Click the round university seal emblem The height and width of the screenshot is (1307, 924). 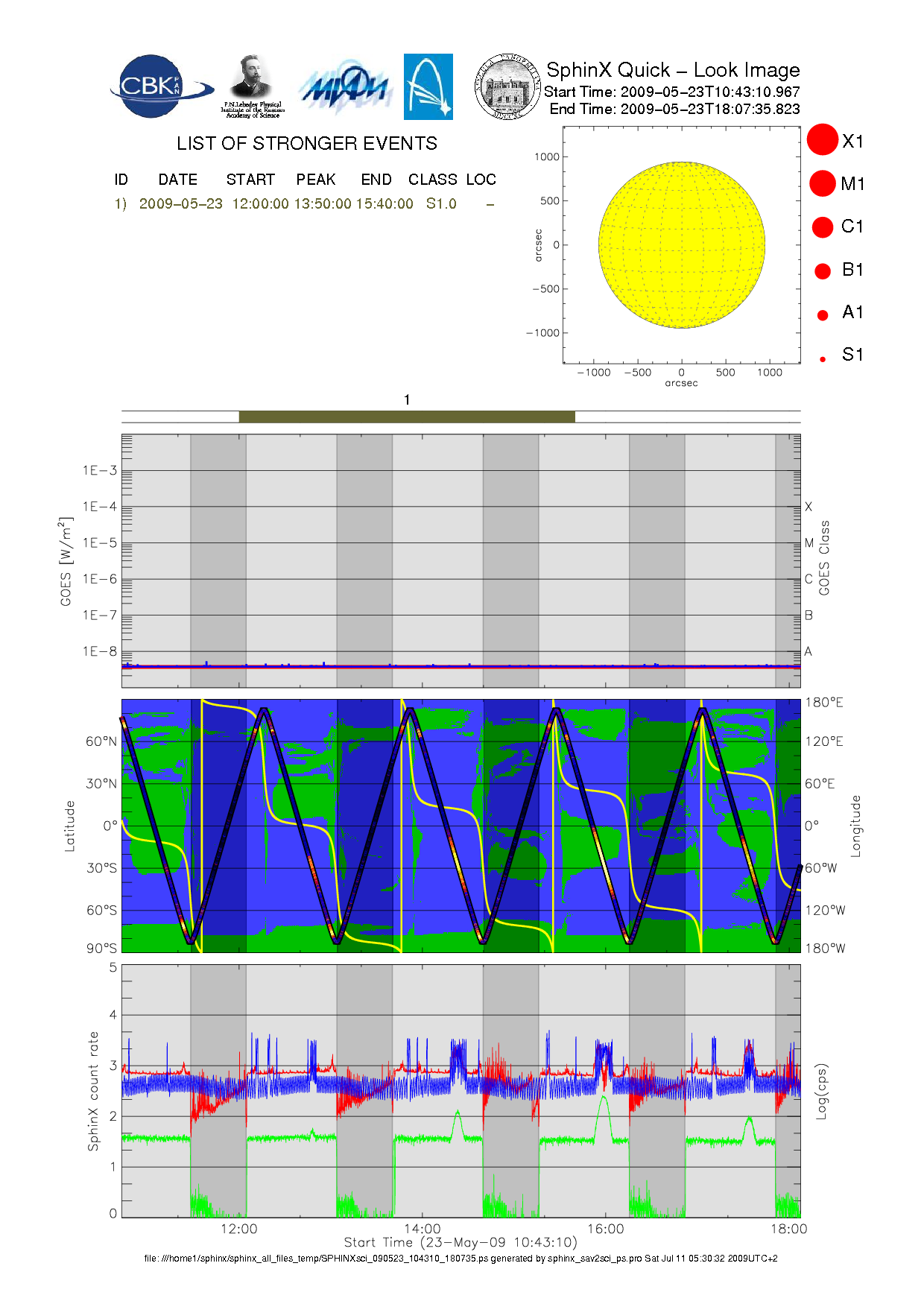(507, 86)
